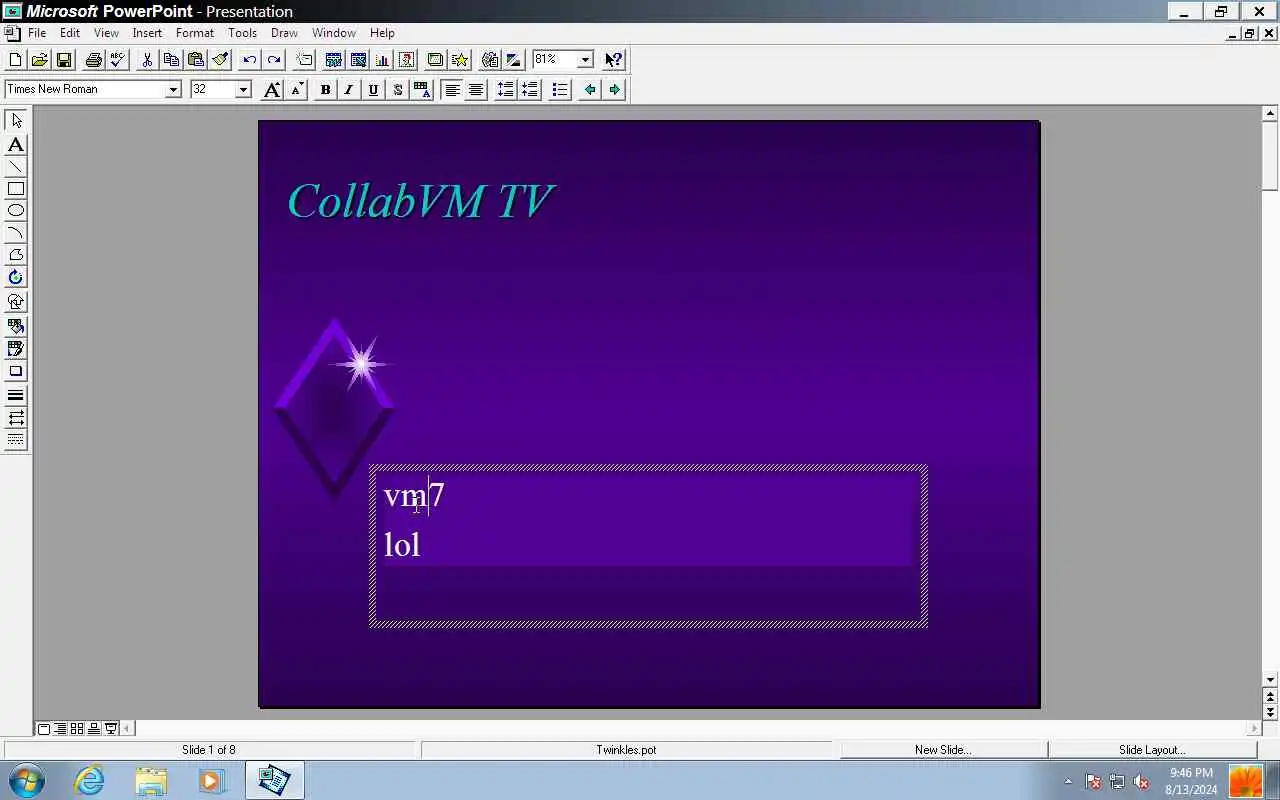Viewport: 1280px width, 800px height.
Task: Open the AutoShapes tool
Action: pos(16,301)
